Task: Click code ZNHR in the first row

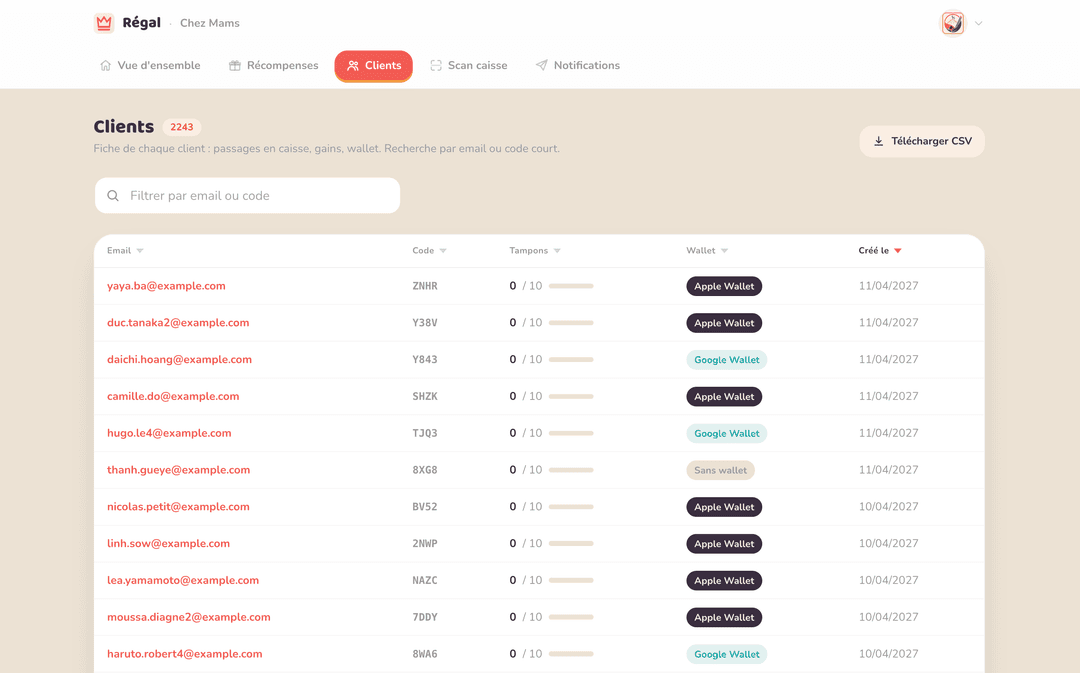Action: click(425, 286)
